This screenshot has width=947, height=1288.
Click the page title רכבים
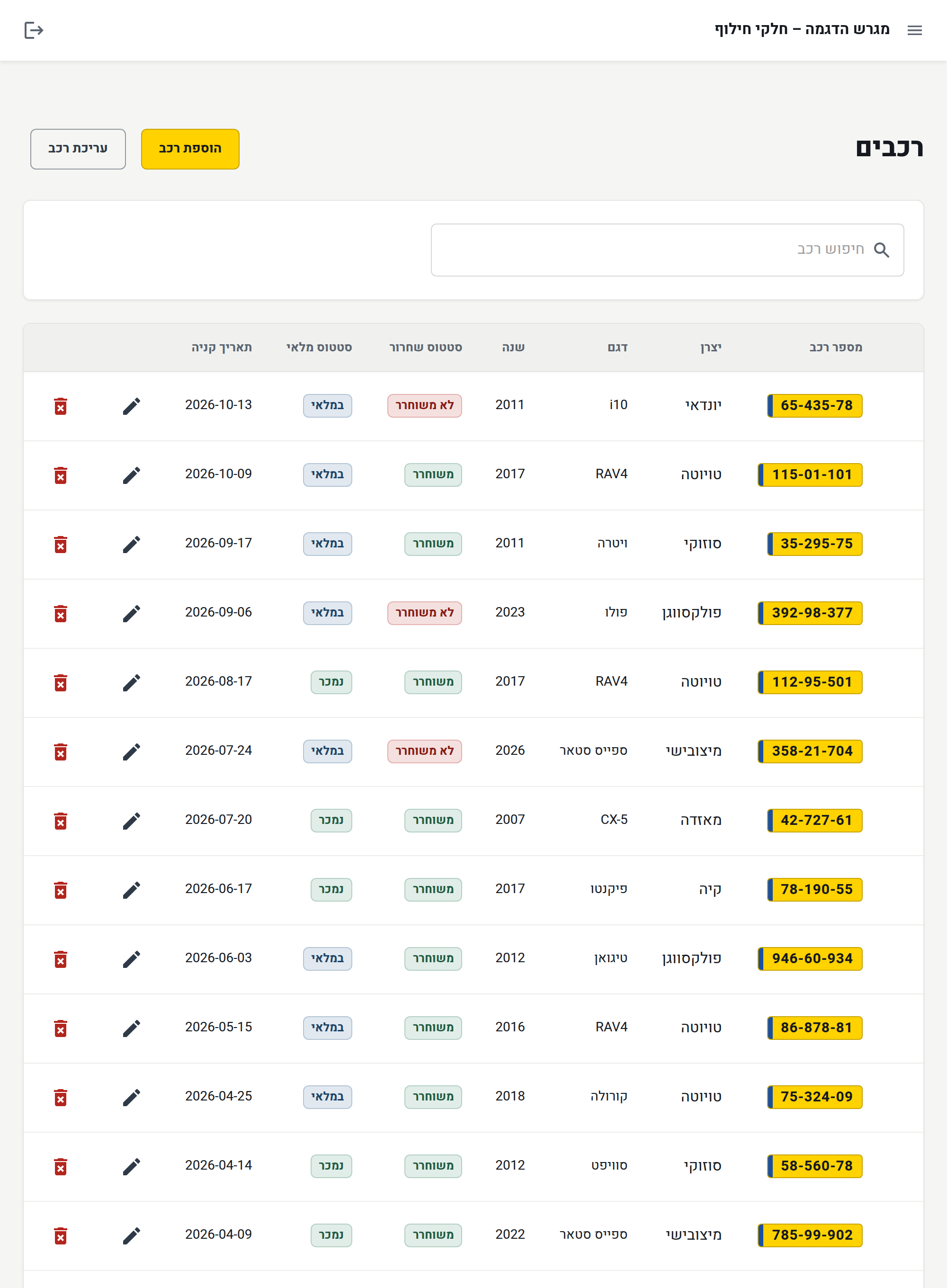click(889, 149)
